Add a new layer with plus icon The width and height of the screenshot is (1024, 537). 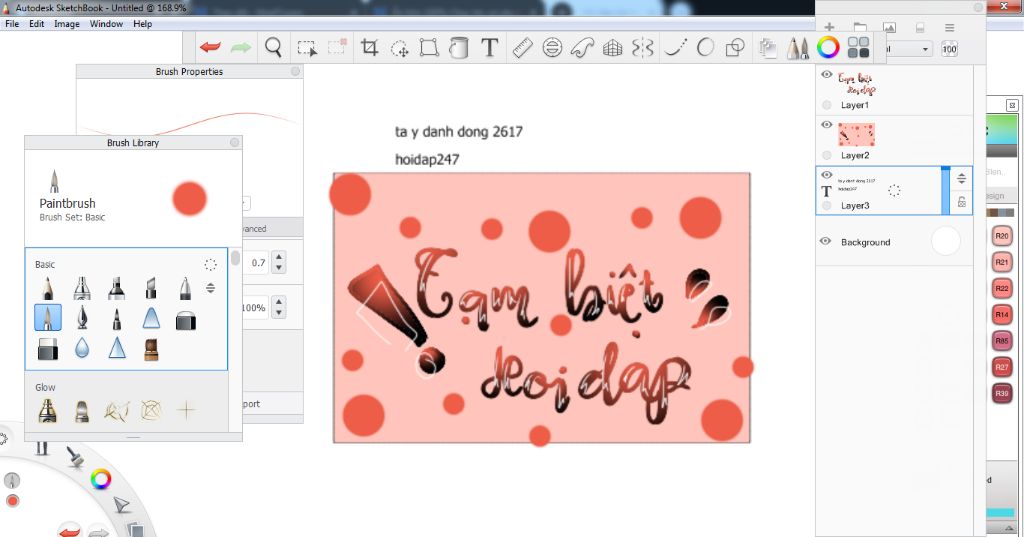[x=829, y=27]
